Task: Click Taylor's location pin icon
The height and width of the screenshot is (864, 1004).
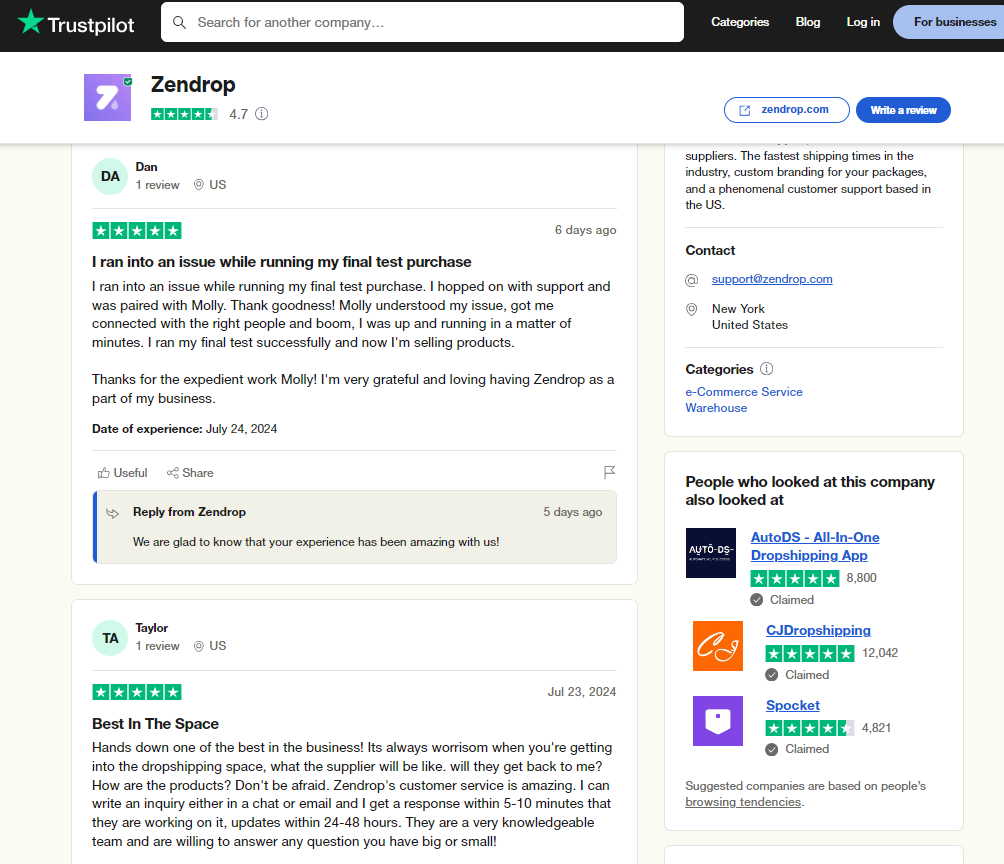Action: click(198, 646)
